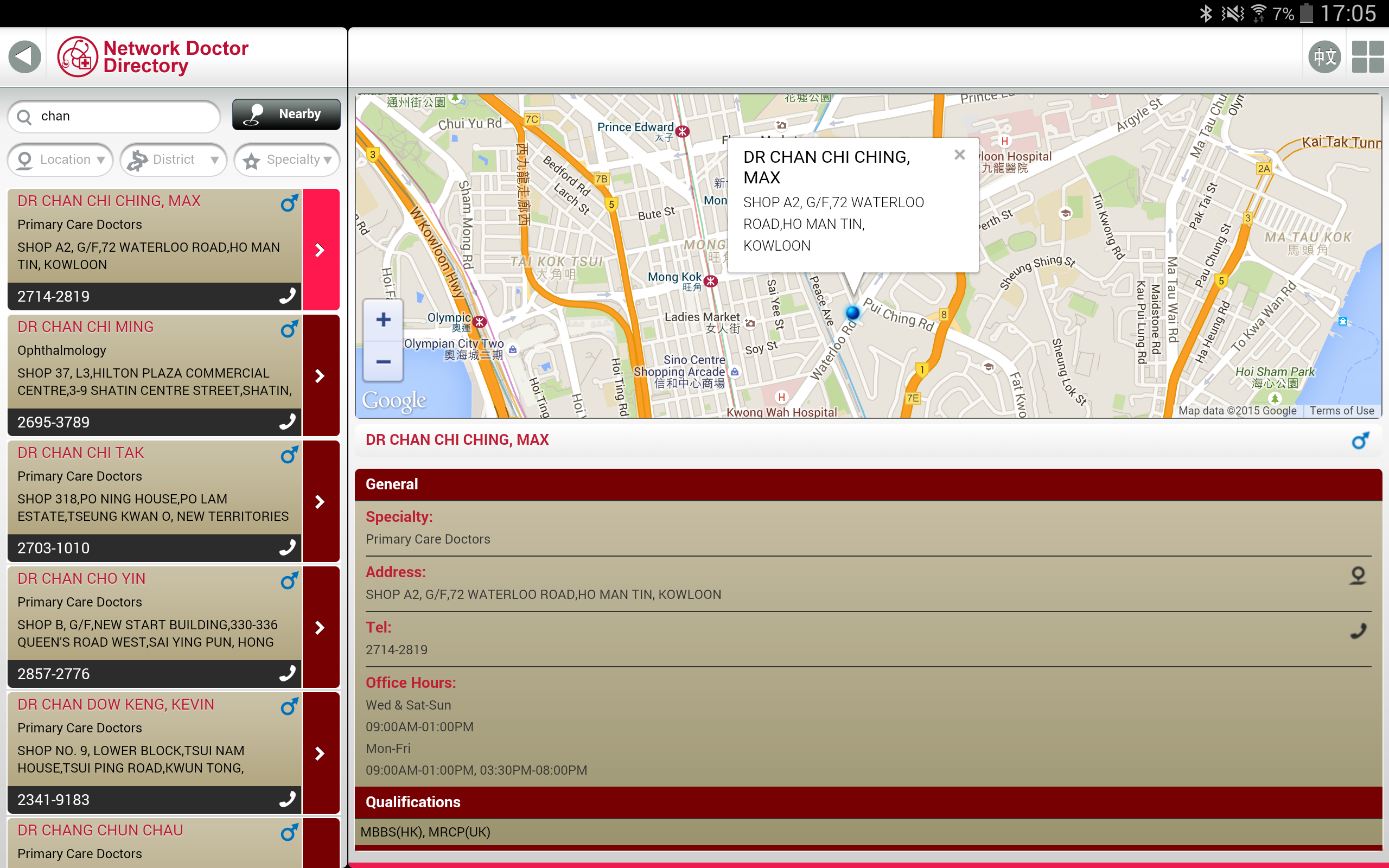This screenshot has height=868, width=1389.
Task: Expand the Location filter dropdown
Action: (60, 159)
